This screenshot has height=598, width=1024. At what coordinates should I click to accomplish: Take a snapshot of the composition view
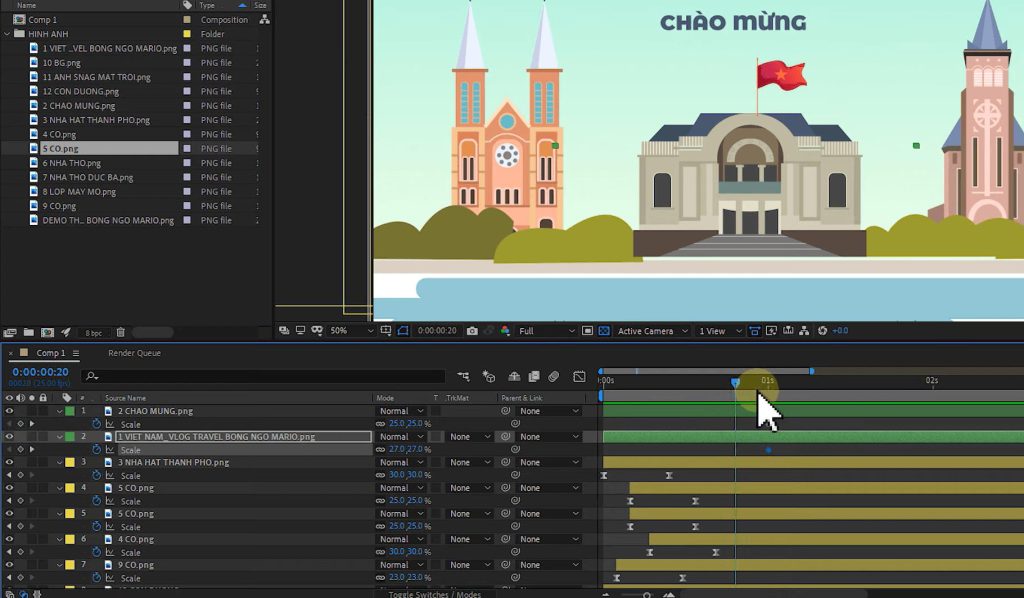click(472, 330)
